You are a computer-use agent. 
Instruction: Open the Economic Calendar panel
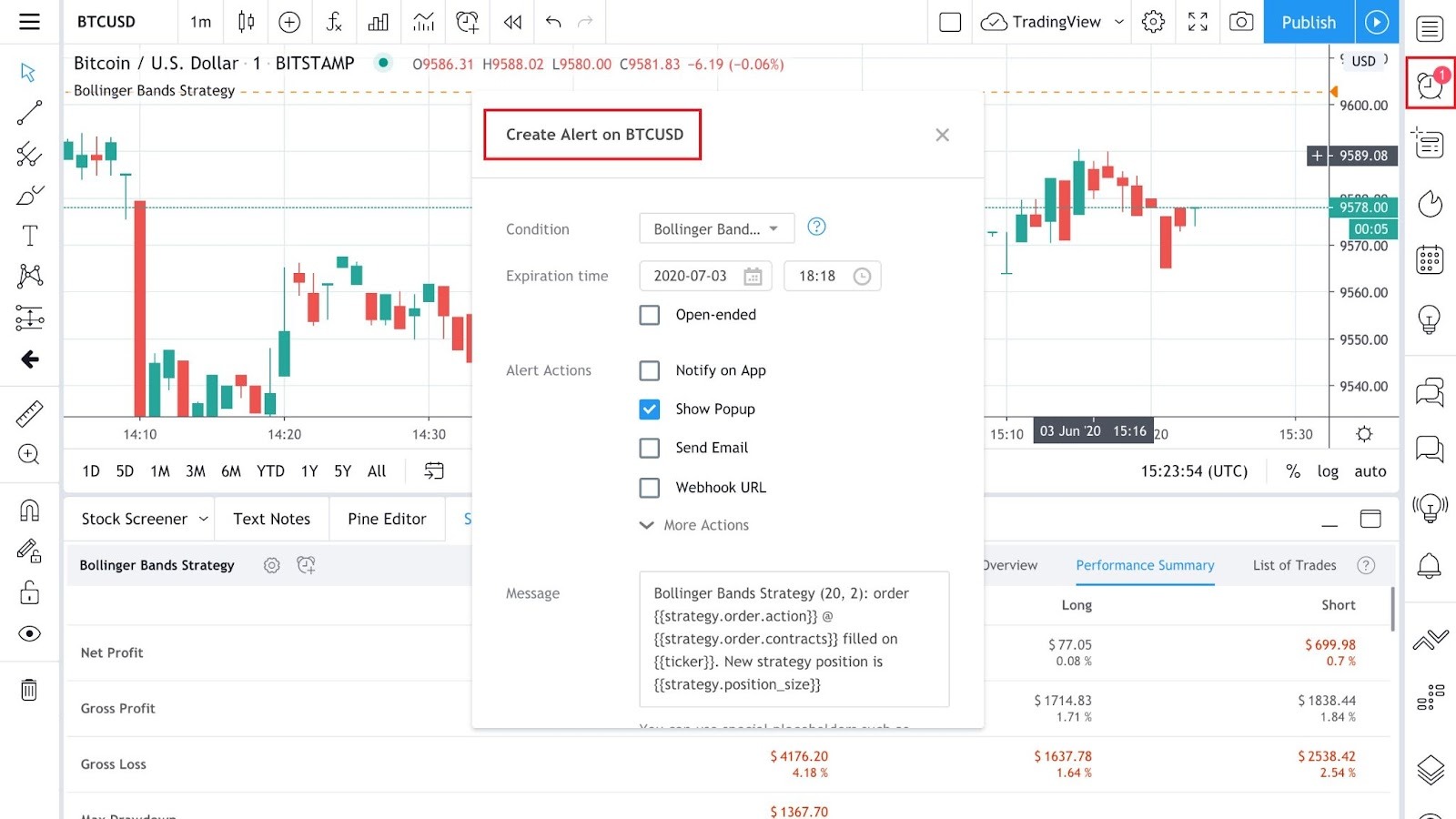pos(1428,258)
